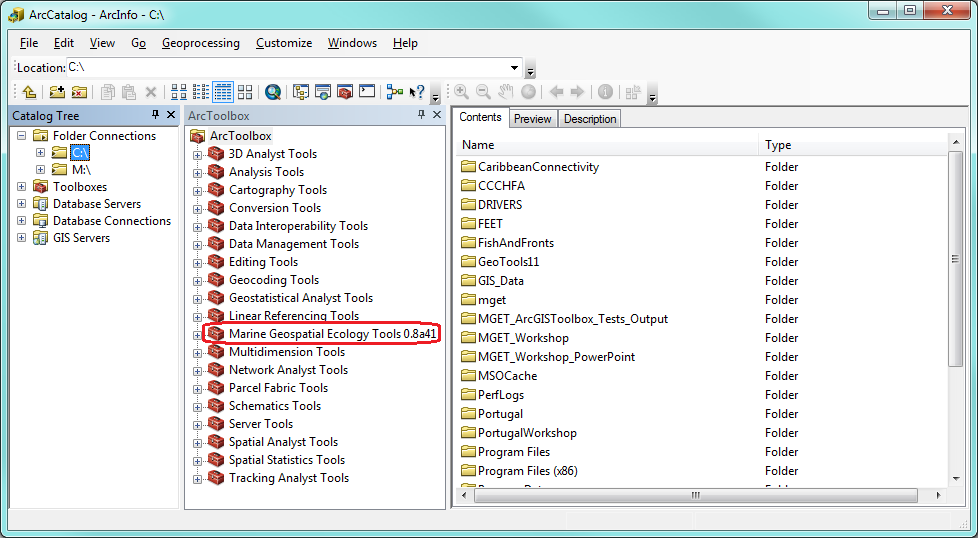
Task: Click the Up One Level toolbar icon
Action: pyautogui.click(x=29, y=92)
